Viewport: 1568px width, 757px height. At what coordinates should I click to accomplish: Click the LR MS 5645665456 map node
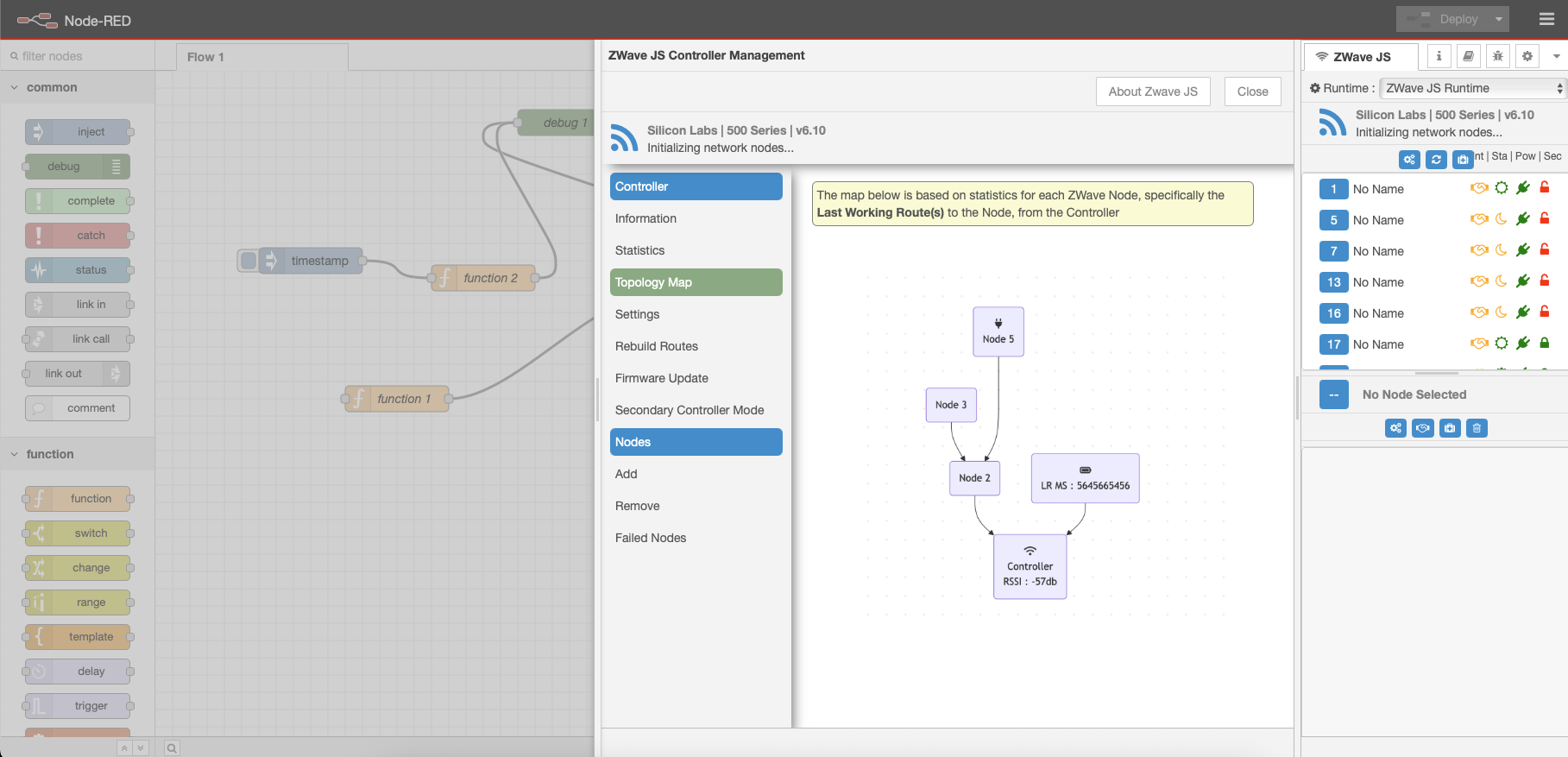1086,478
